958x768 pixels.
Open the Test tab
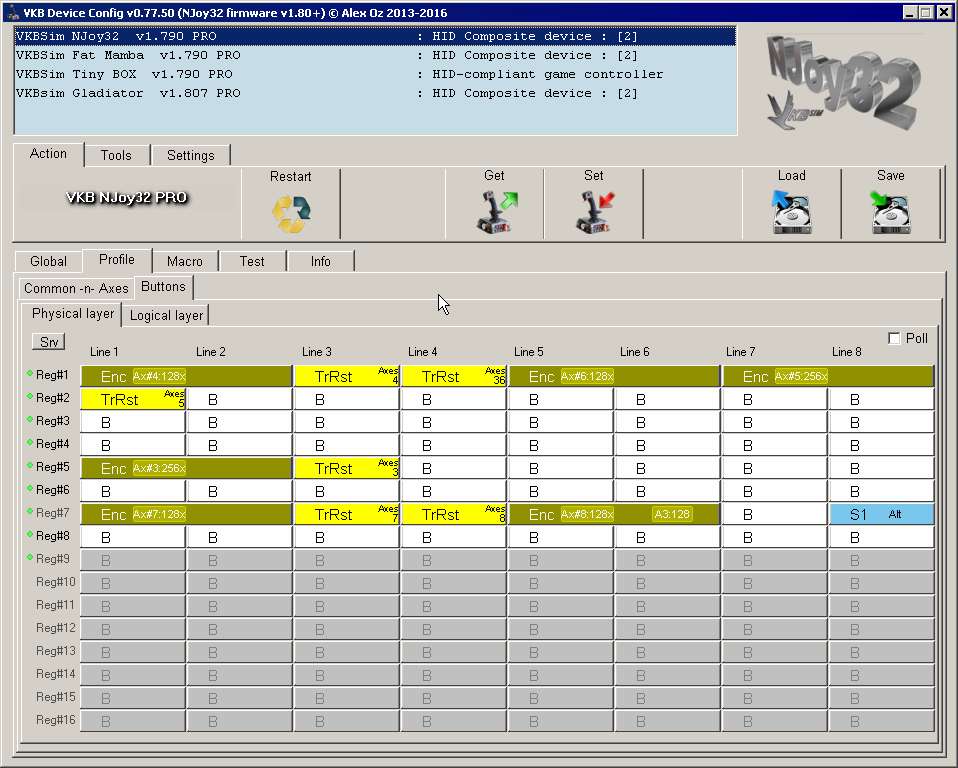pos(252,261)
